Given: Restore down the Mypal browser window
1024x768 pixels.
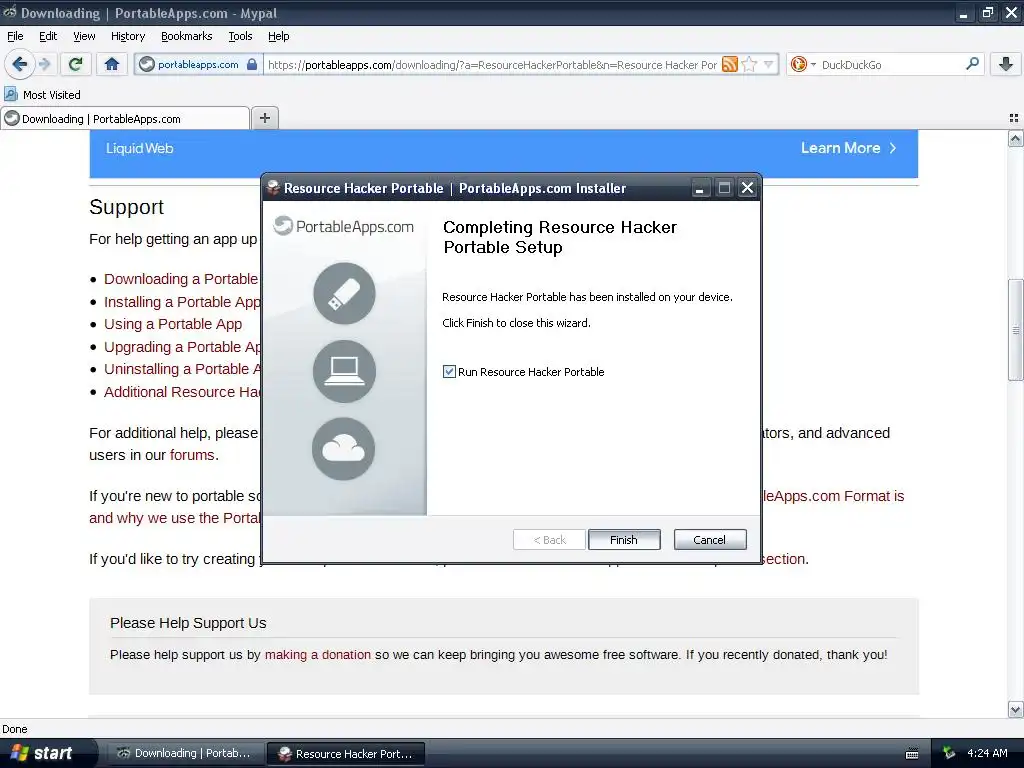Looking at the screenshot, I should pyautogui.click(x=987, y=13).
